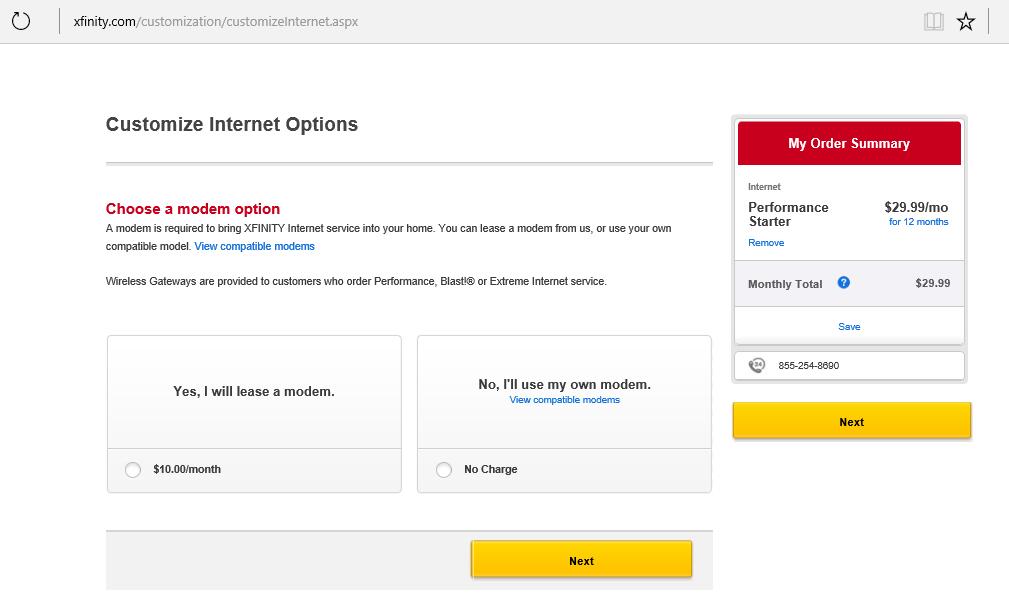Remove Performance Starter from order
This screenshot has width=1009, height=609.
766,243
